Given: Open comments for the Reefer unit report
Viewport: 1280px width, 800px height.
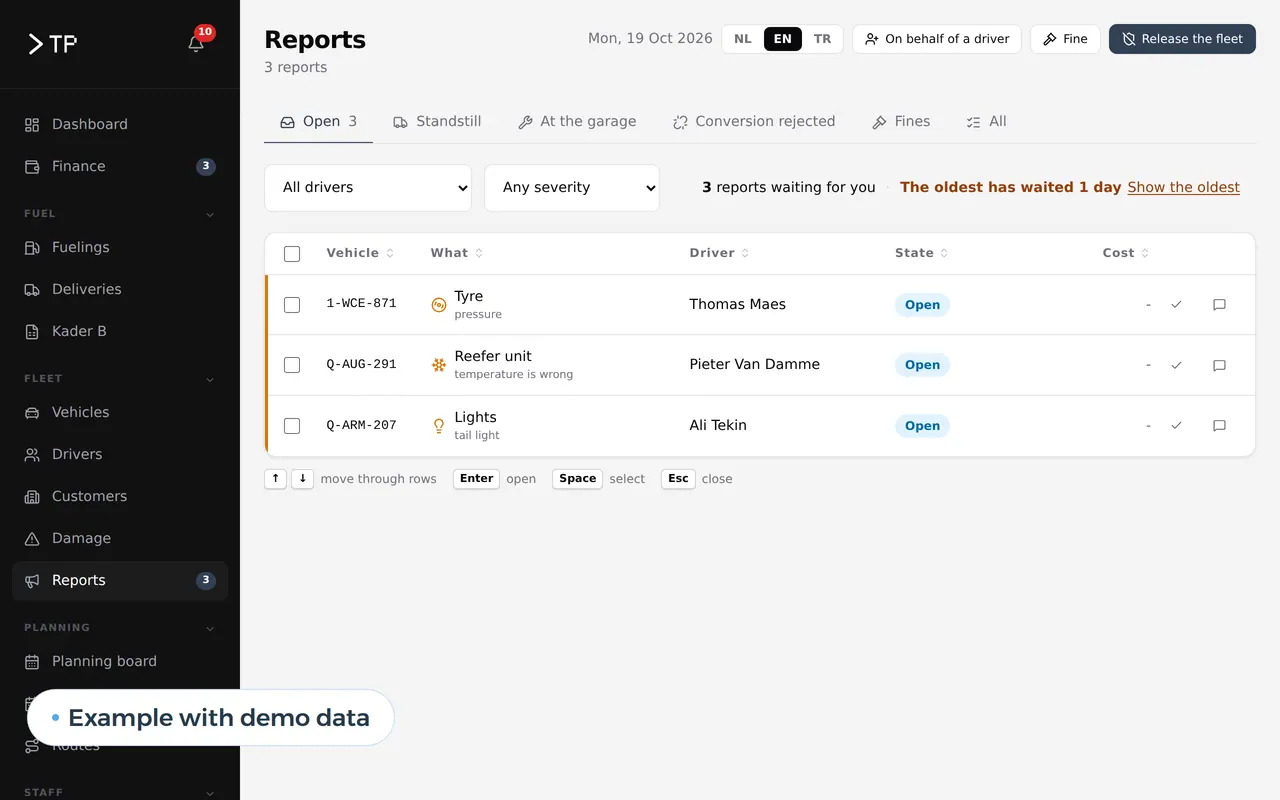Looking at the screenshot, I should point(1219,365).
